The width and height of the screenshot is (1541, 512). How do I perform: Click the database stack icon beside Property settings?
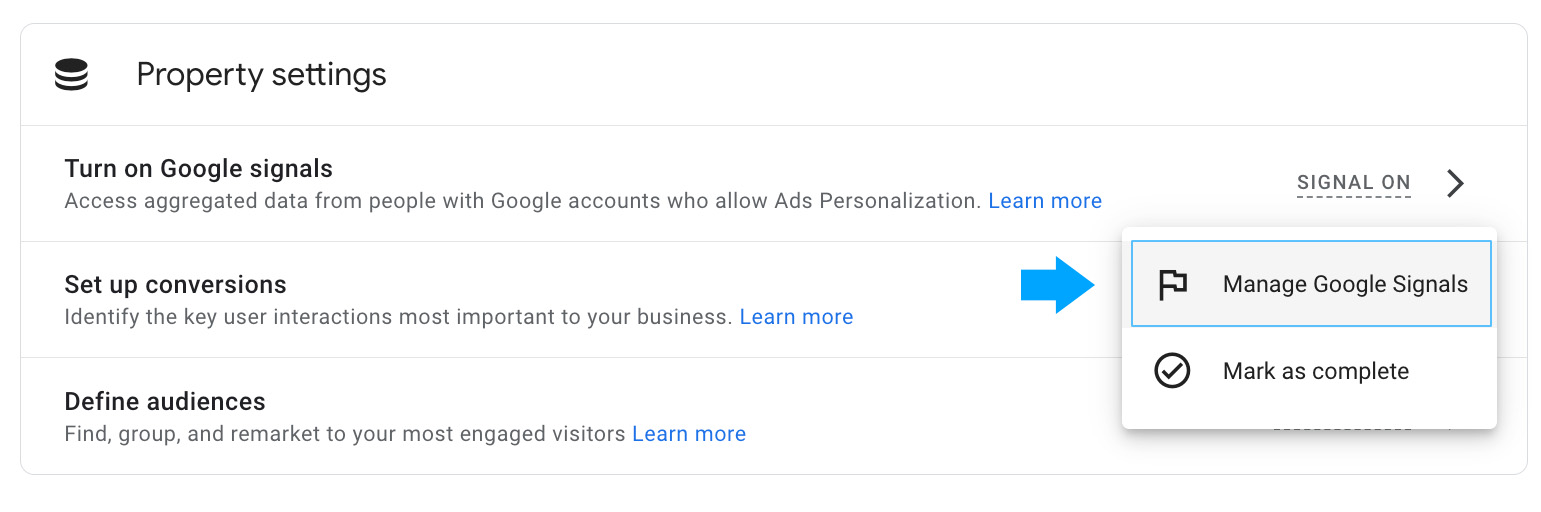tap(72, 75)
